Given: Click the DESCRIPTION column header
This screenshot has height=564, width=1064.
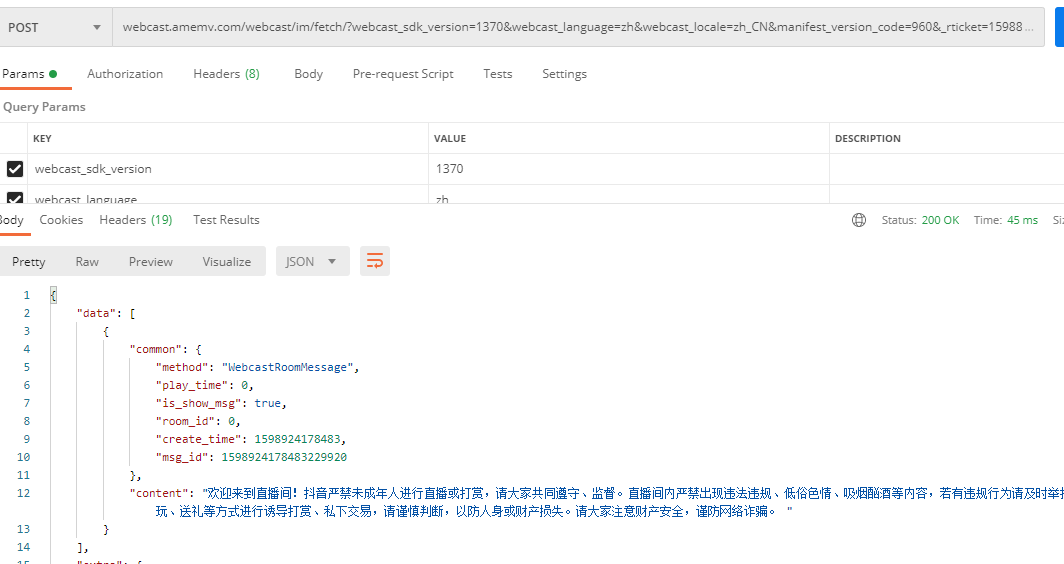Looking at the screenshot, I should 868,138.
